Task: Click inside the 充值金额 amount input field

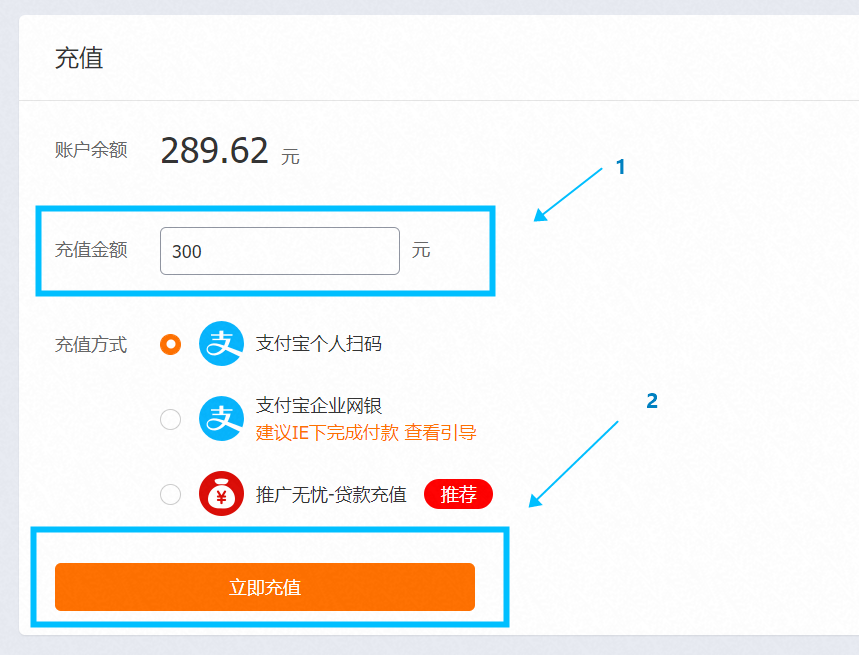Action: (x=279, y=250)
